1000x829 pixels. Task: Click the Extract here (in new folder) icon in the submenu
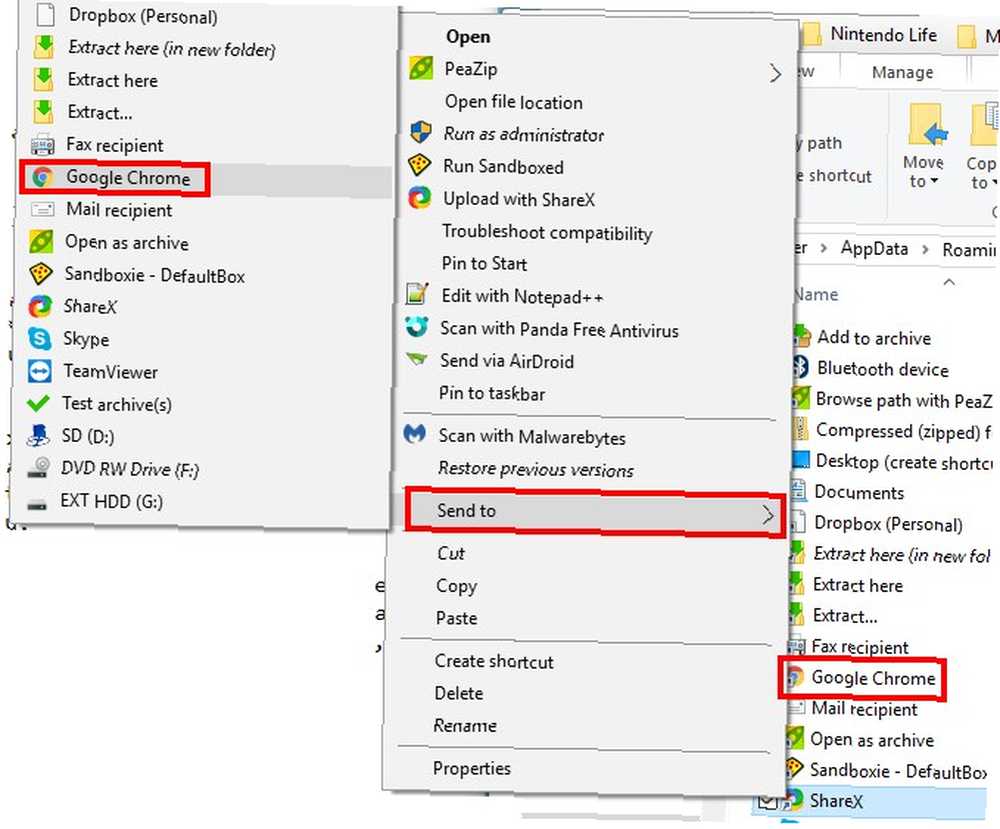click(x=43, y=47)
